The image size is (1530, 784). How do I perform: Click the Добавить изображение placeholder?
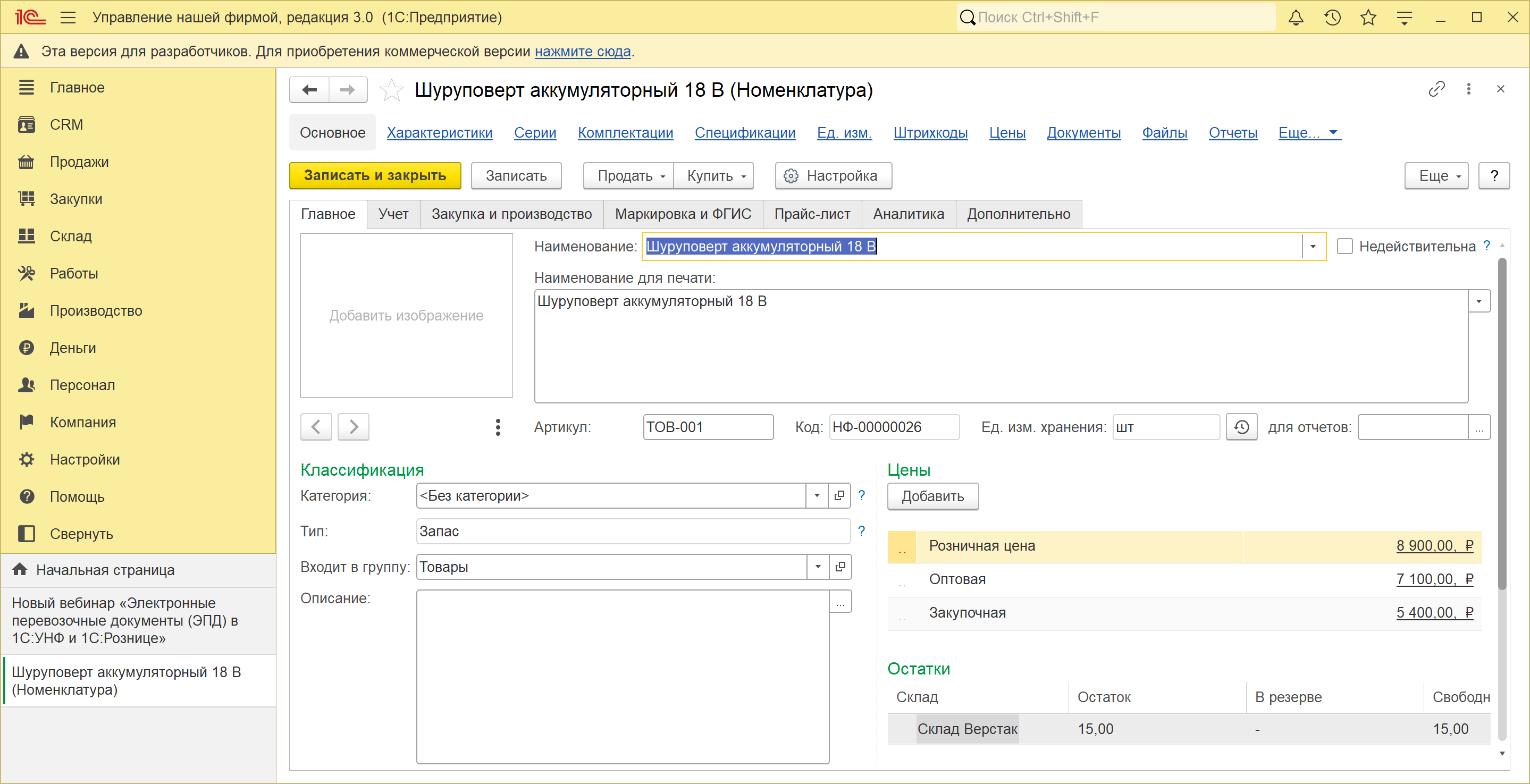point(406,315)
